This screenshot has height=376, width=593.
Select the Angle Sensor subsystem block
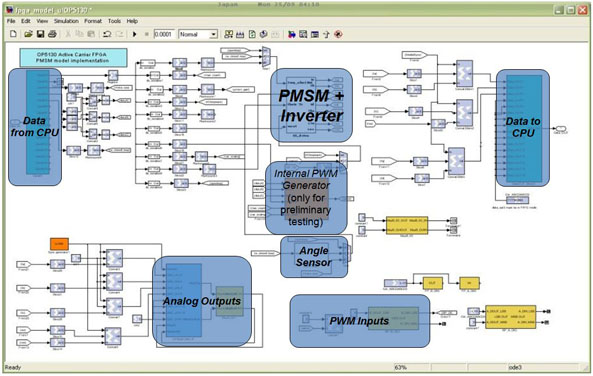click(x=314, y=256)
